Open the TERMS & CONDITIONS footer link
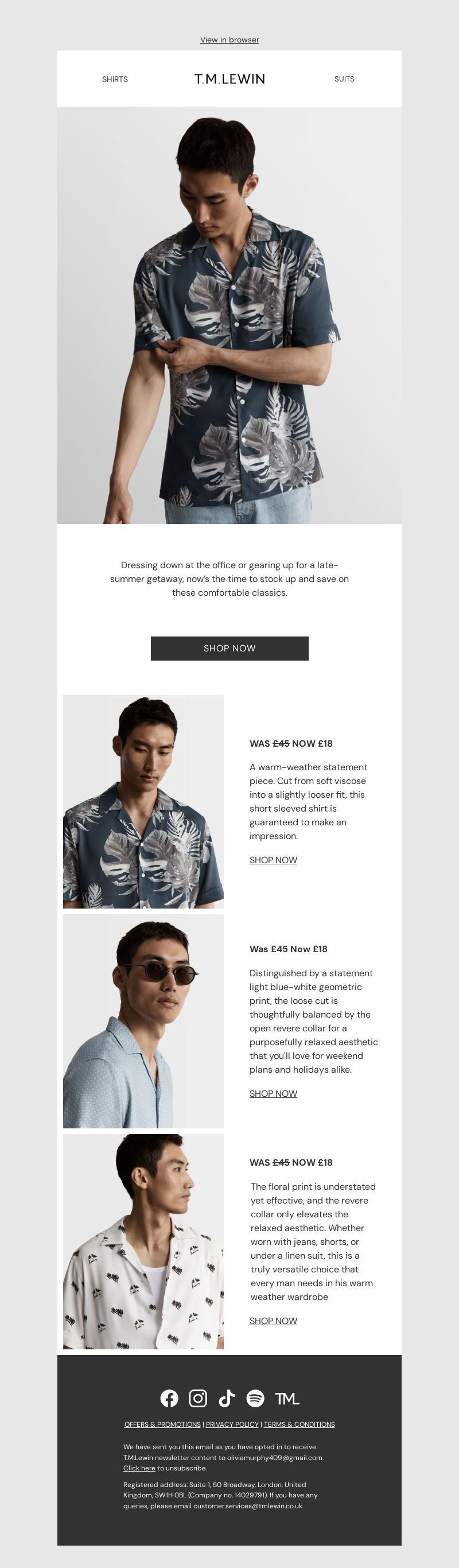The image size is (459, 1568). pyautogui.click(x=299, y=1425)
